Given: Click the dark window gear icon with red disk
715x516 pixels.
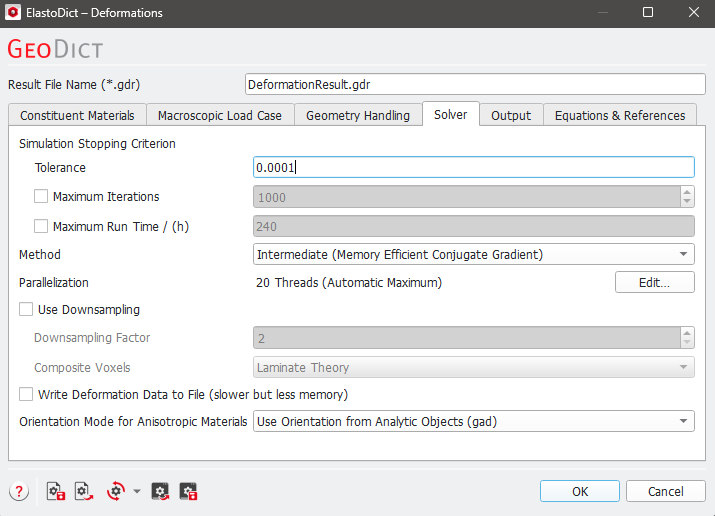Looking at the screenshot, I should tap(188, 491).
